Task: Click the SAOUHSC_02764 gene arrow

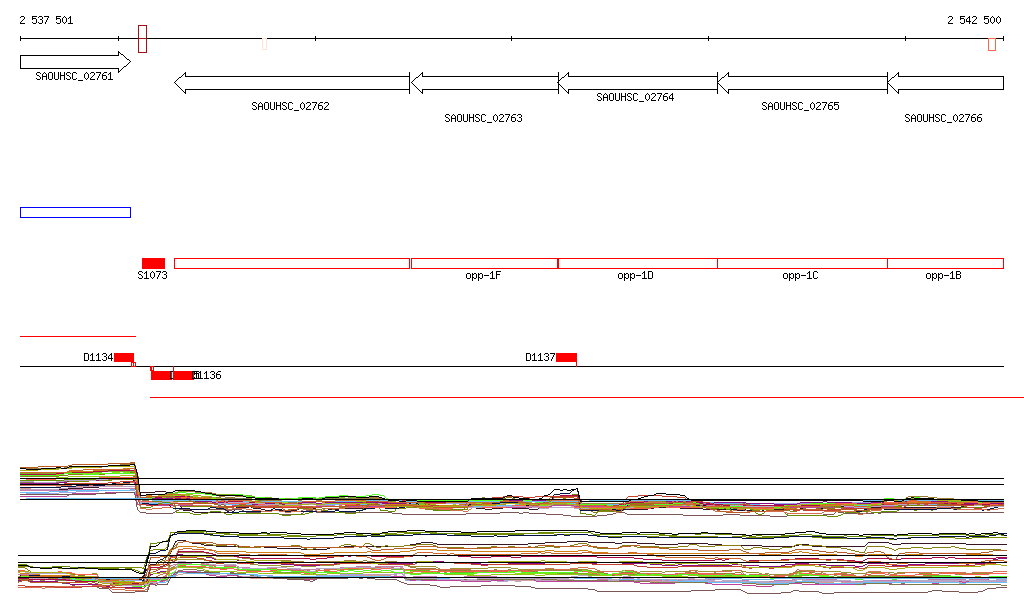Action: coord(637,82)
